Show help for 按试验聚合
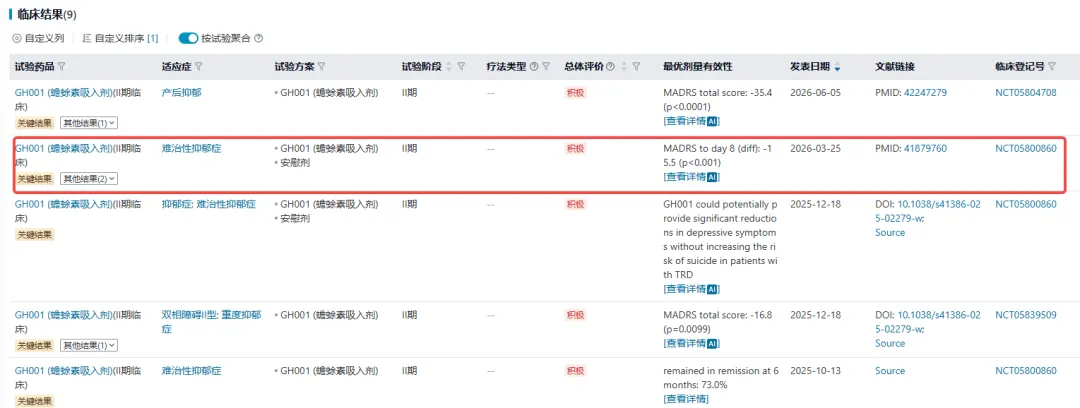 click(258, 38)
